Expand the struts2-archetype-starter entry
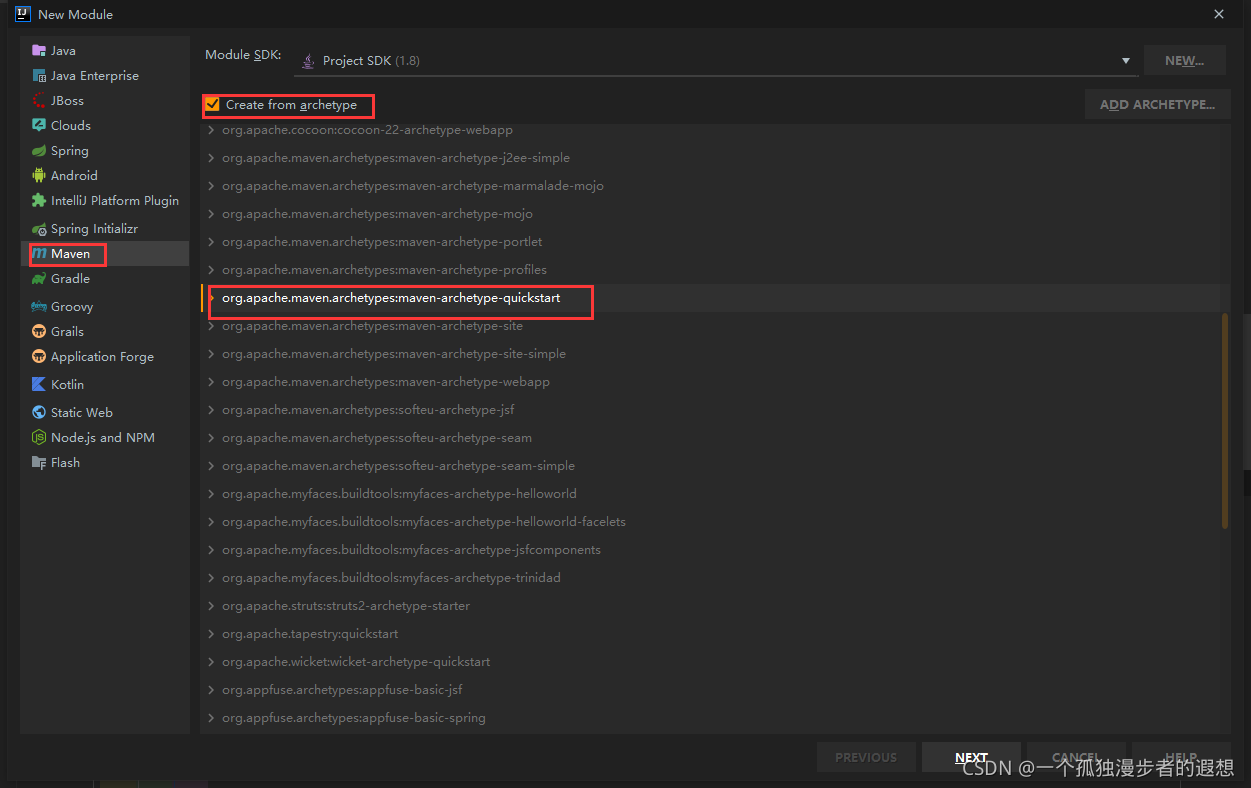Screen dimensions: 1251x788 [211, 606]
